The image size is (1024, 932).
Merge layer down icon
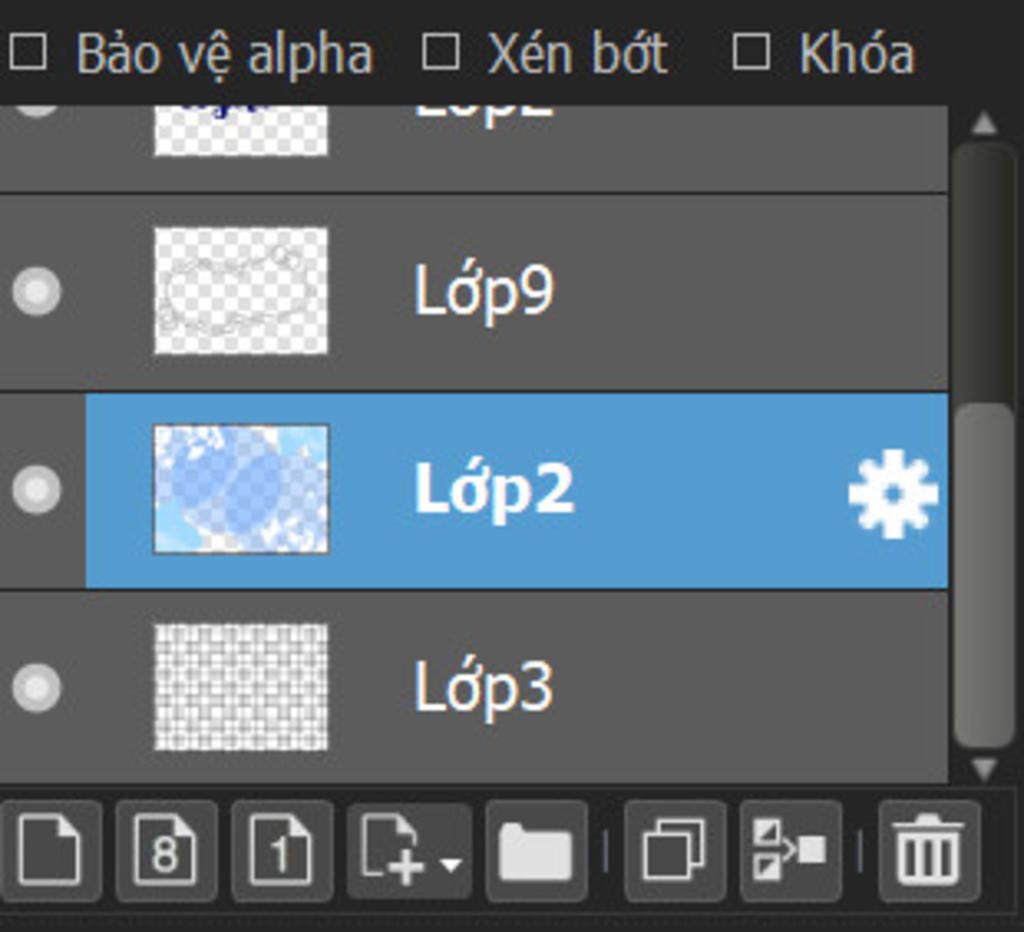[790, 851]
